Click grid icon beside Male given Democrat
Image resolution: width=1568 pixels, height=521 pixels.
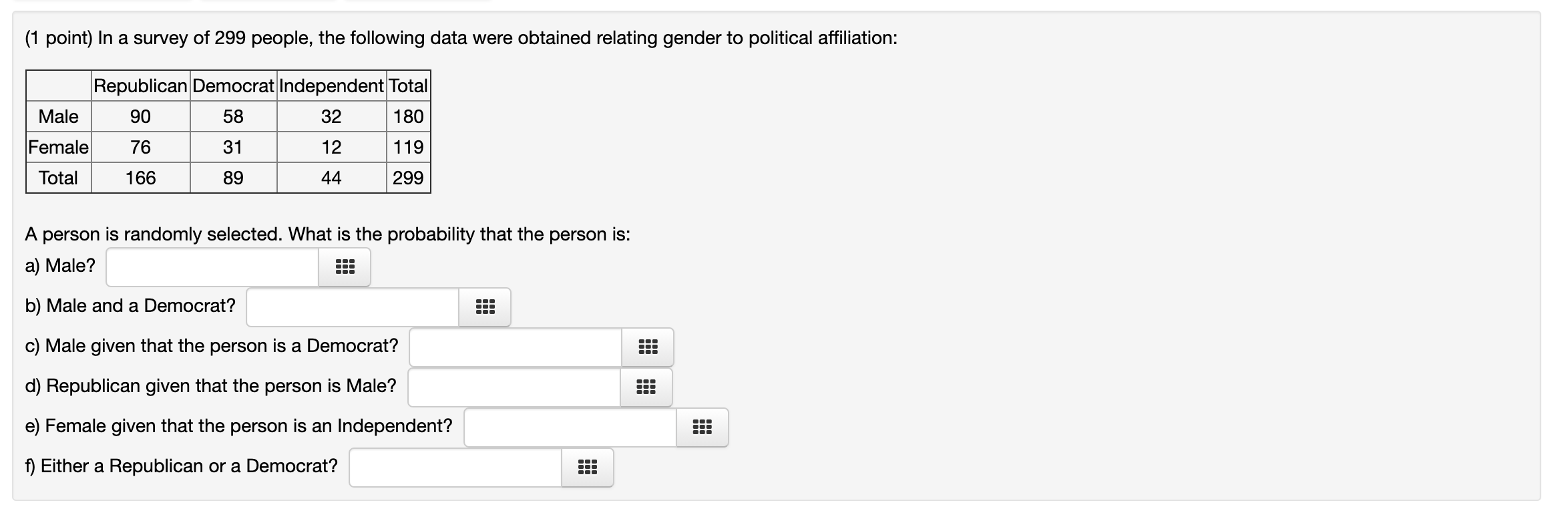click(x=648, y=347)
